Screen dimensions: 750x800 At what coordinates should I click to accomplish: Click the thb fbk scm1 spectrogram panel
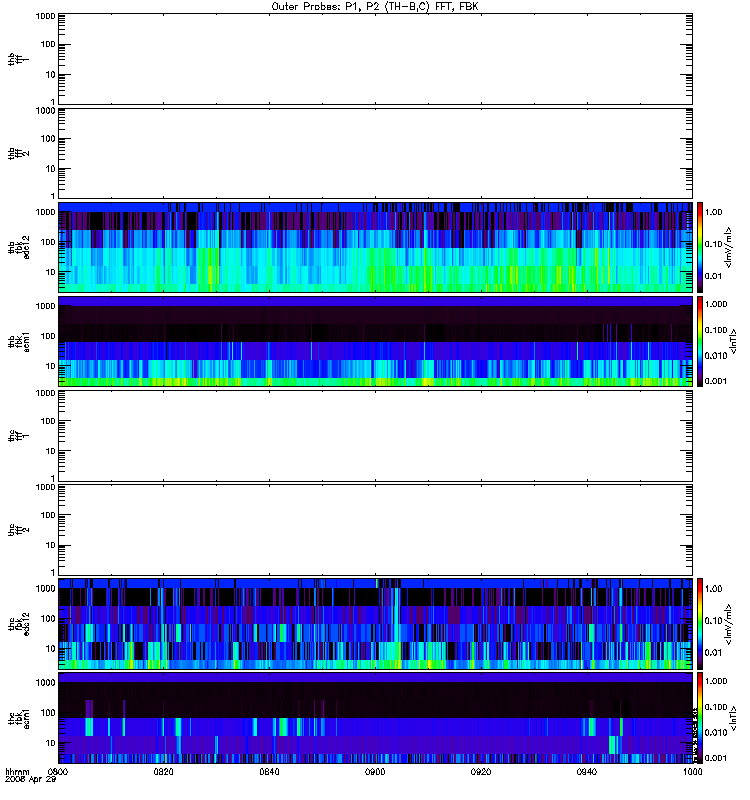(x=375, y=341)
